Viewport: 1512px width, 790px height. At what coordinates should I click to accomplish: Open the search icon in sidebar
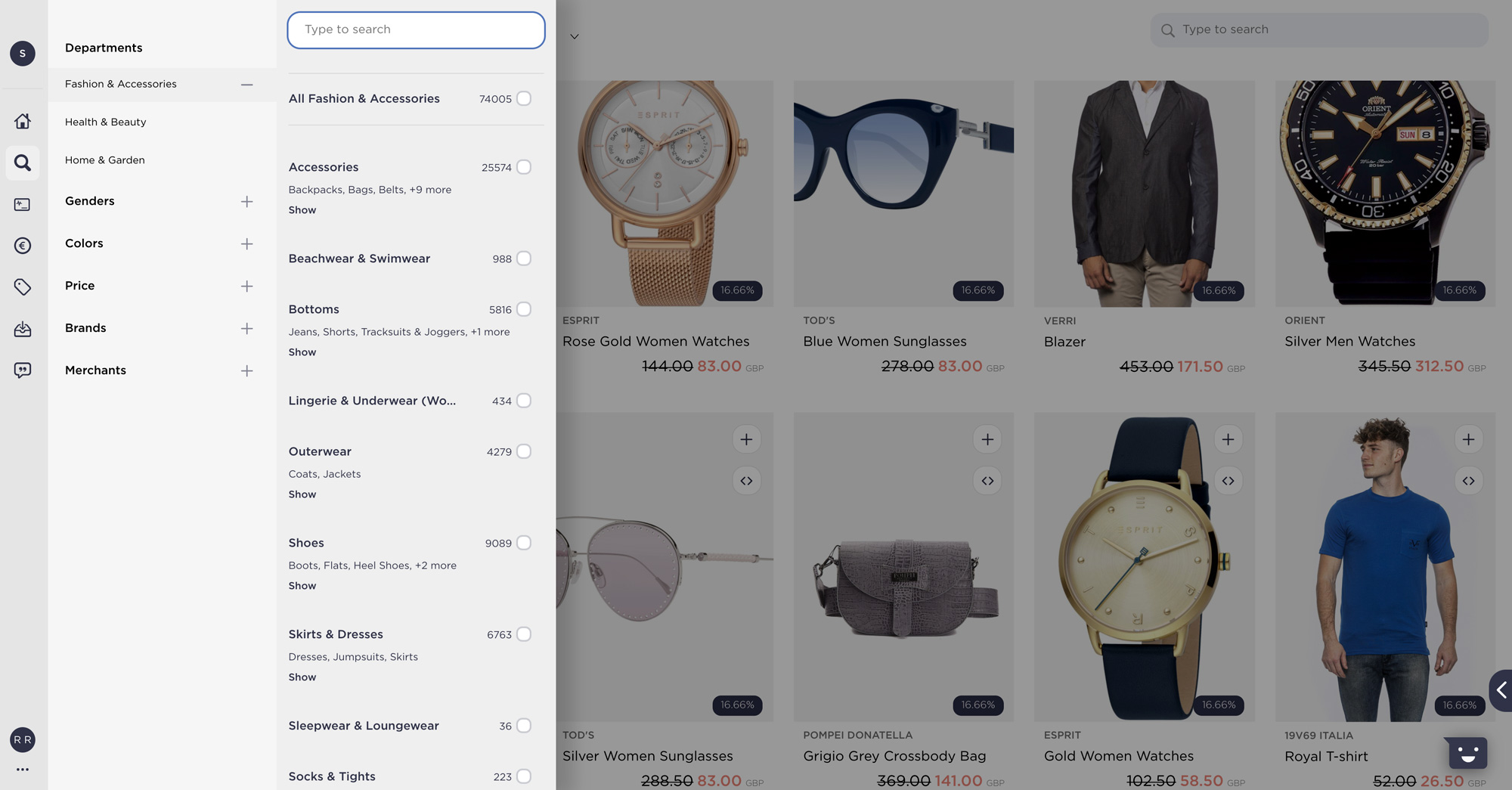(23, 163)
